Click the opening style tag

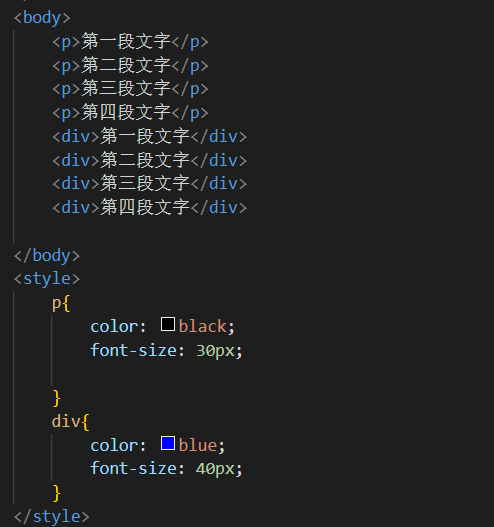tap(47, 279)
